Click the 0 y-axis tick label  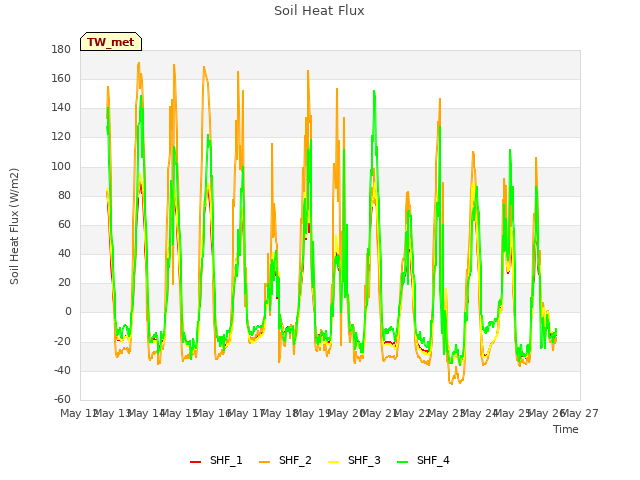(x=68, y=312)
